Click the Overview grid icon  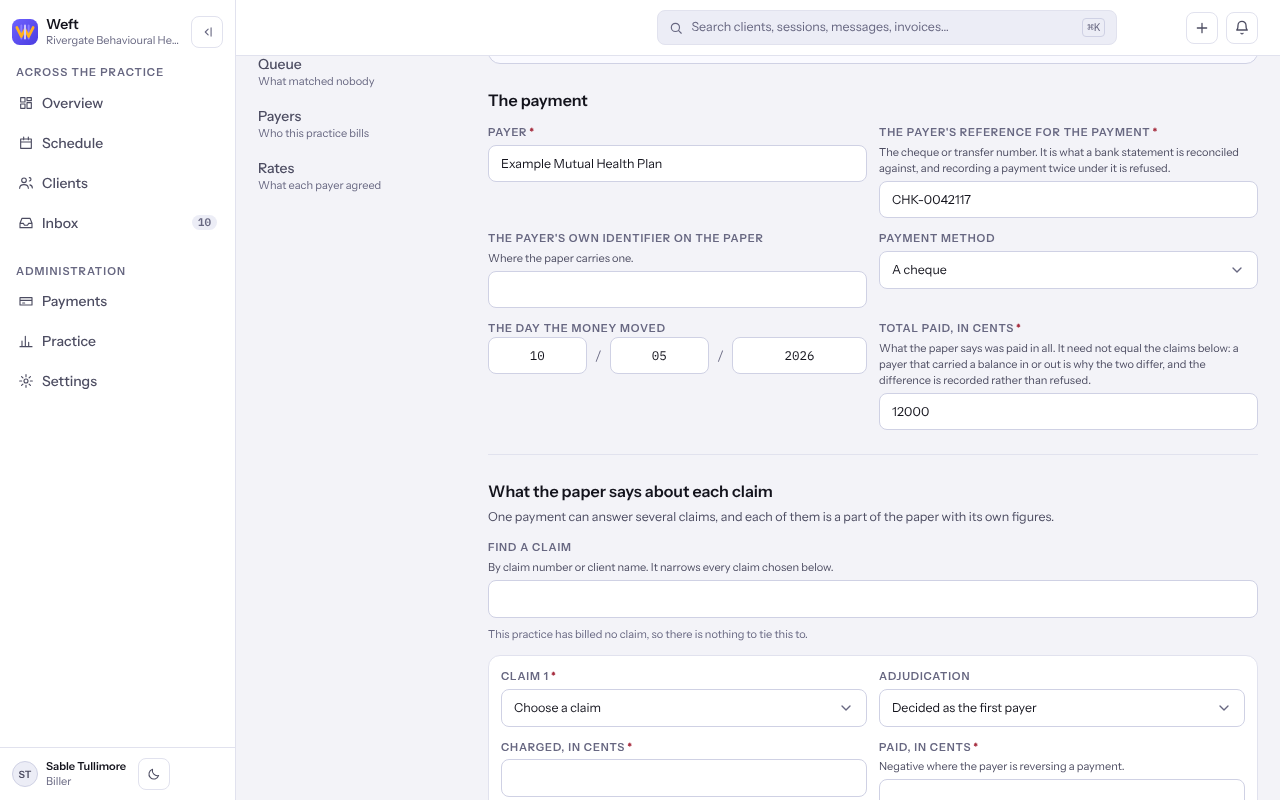click(26, 103)
